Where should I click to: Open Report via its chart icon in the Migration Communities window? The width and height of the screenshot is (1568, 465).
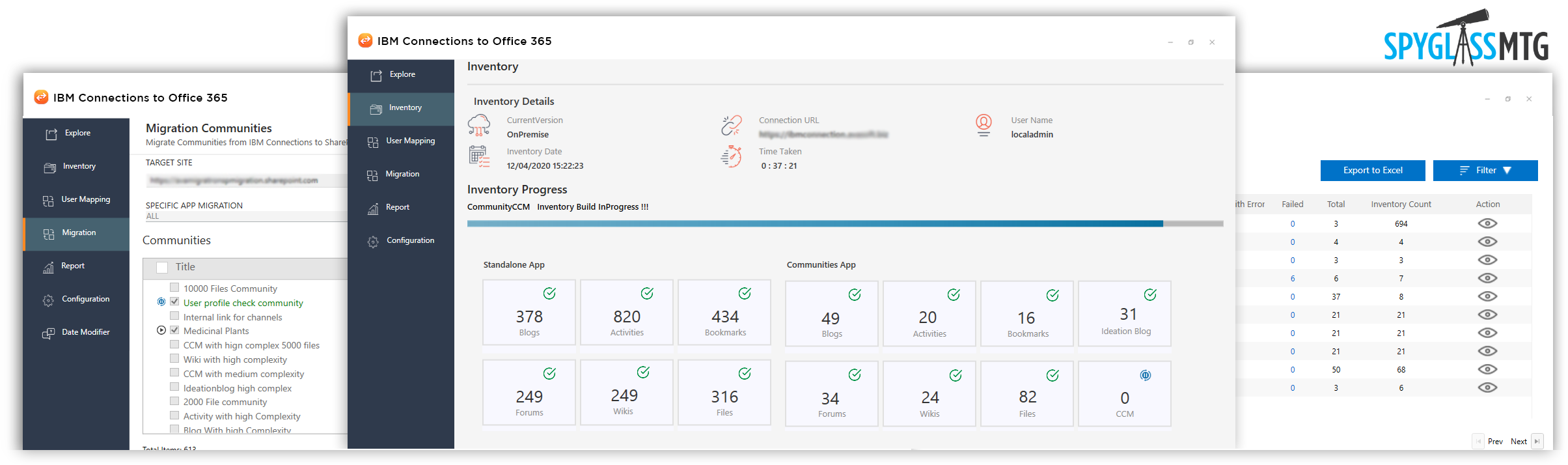48,267
